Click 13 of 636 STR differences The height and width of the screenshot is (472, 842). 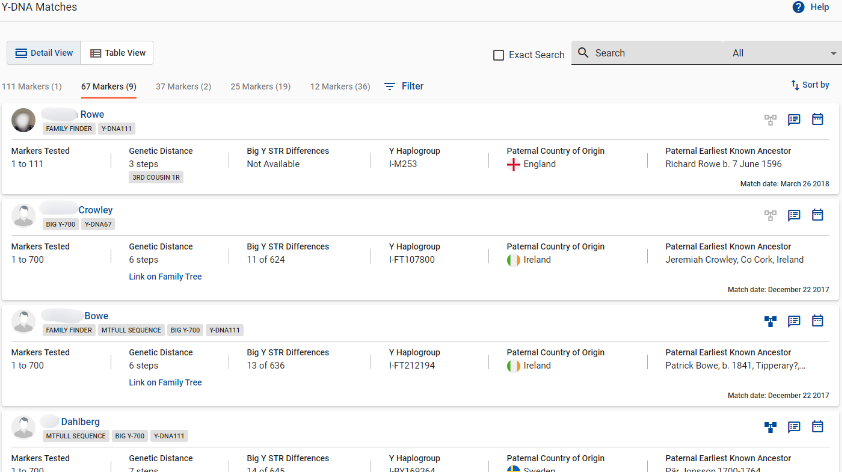click(x=266, y=365)
